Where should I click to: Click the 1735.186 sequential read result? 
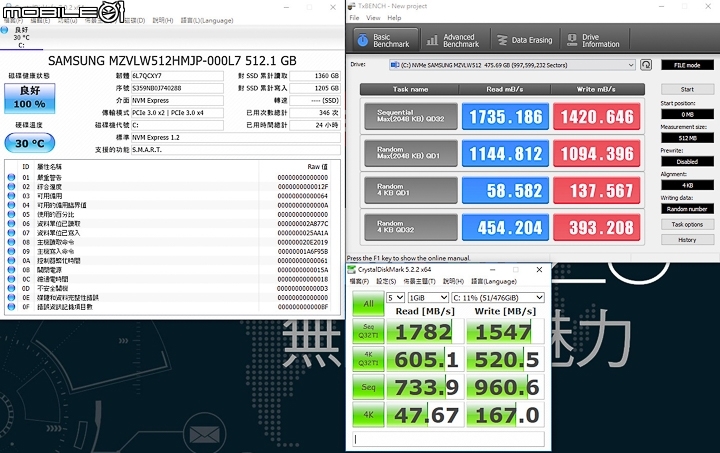pos(505,117)
